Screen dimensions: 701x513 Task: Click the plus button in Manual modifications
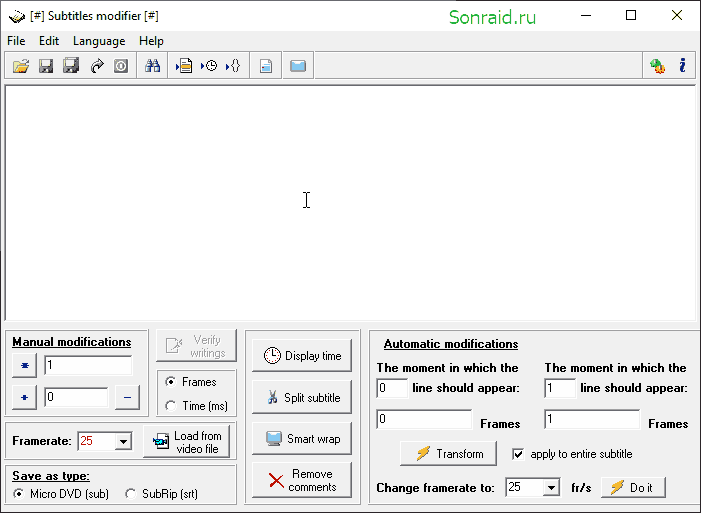pyautogui.click(x=25, y=397)
